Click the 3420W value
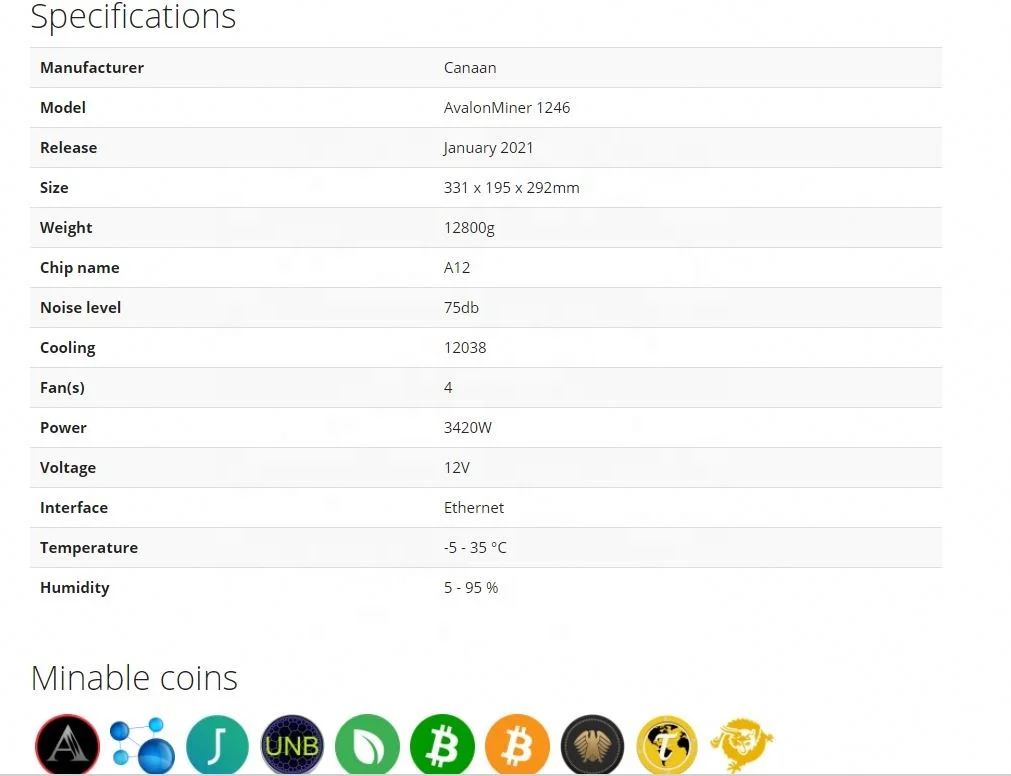 tap(467, 427)
